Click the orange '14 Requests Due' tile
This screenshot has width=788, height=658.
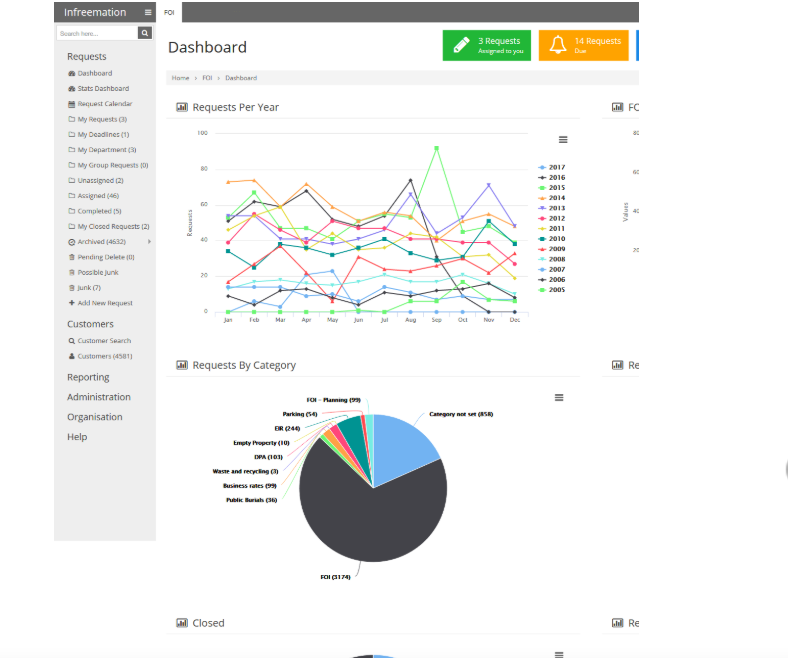tap(583, 46)
